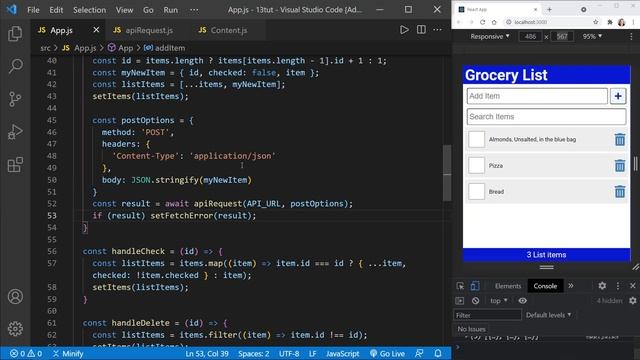Open the Search view in activity bar

pos(15,66)
